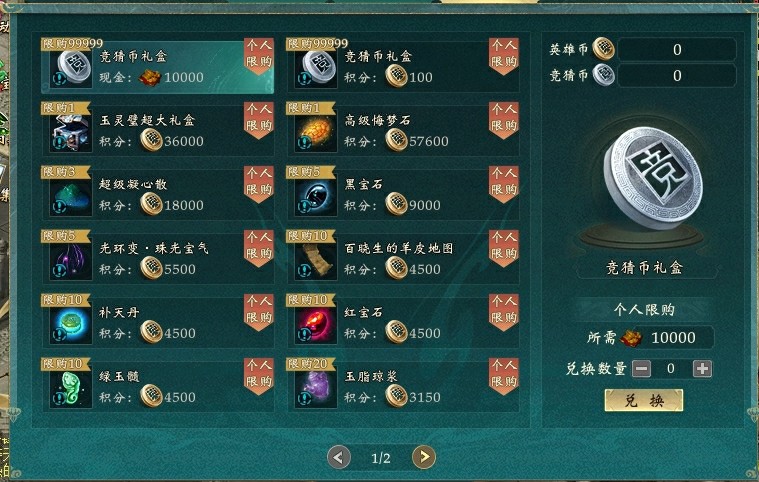
Task: Select 竞猜币礼盒 costing 100 积分
Action: pos(403,66)
